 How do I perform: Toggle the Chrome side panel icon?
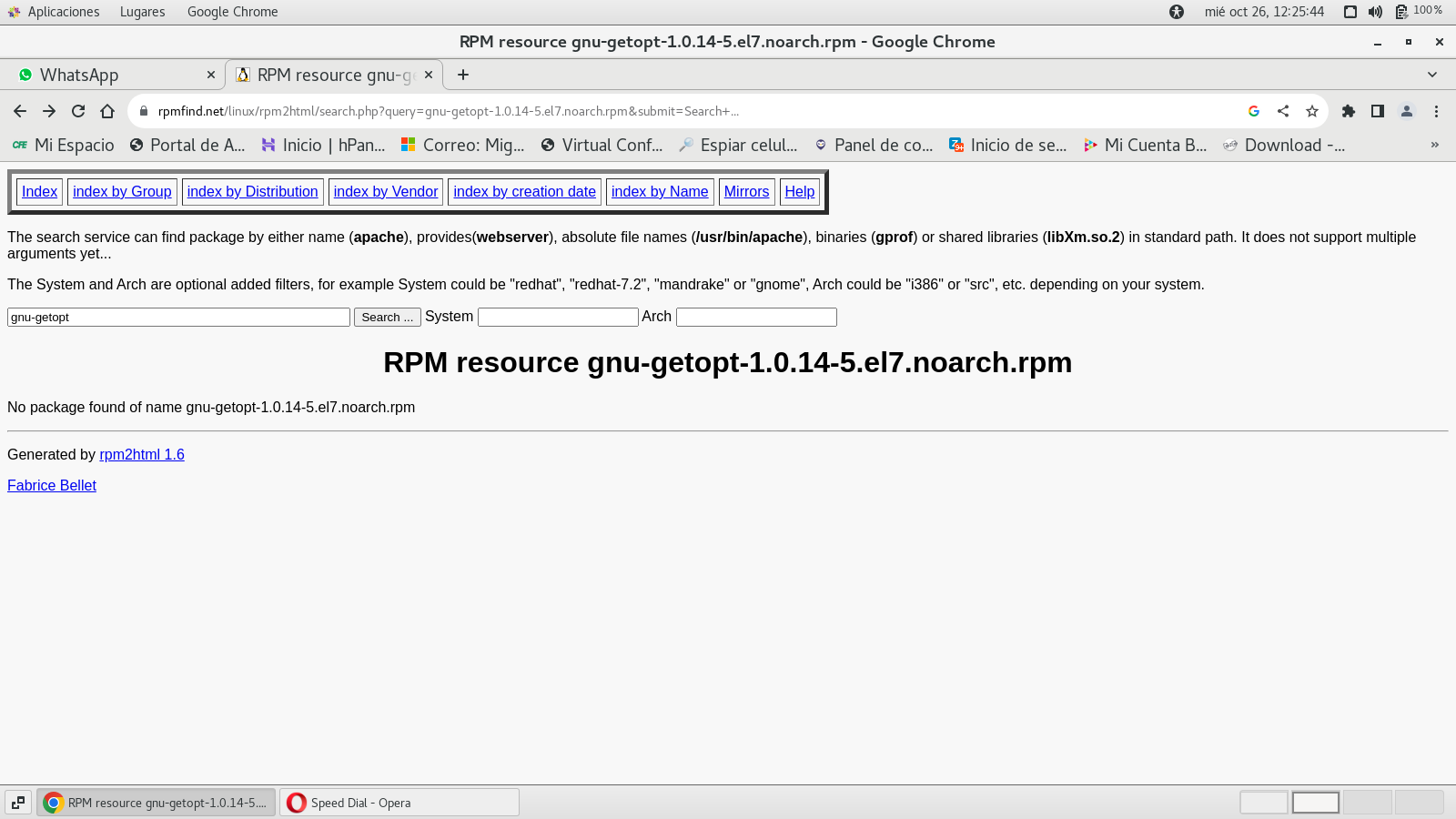(1378, 111)
